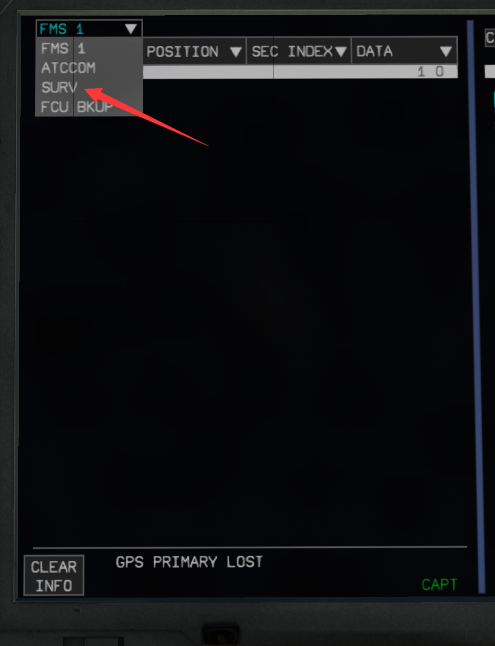The width and height of the screenshot is (495, 646).
Task: Click the 1 0 indicator on title bar
Action: (430, 72)
